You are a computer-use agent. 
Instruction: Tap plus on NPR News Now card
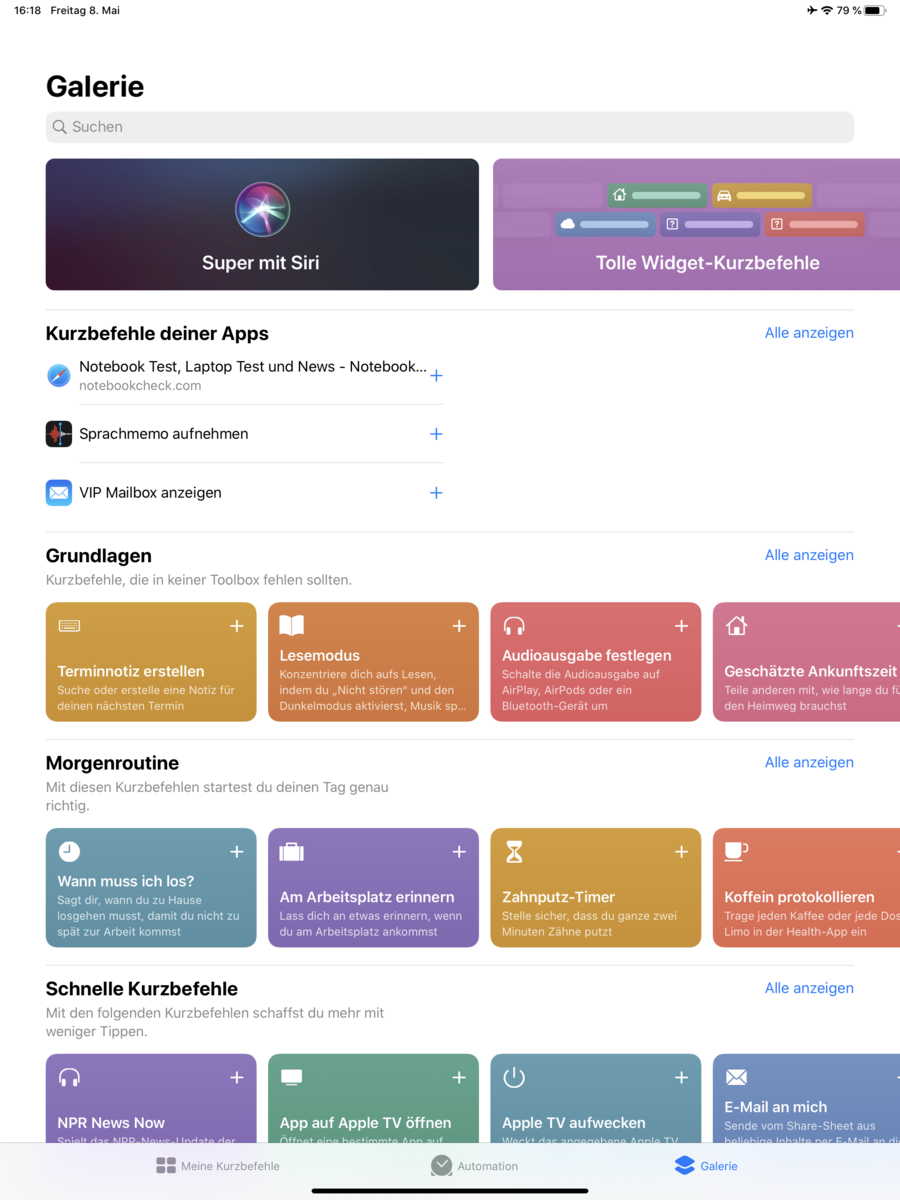click(x=237, y=1078)
